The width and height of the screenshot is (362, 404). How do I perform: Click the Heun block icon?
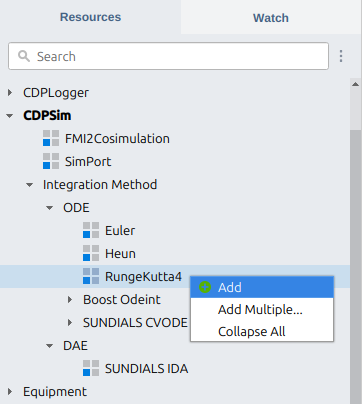coord(91,253)
